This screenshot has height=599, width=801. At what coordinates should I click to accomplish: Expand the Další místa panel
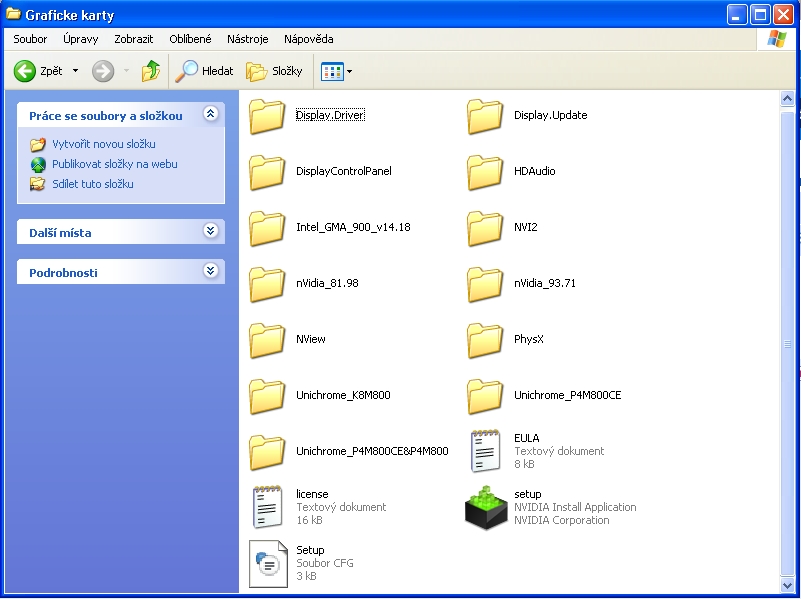click(210, 232)
